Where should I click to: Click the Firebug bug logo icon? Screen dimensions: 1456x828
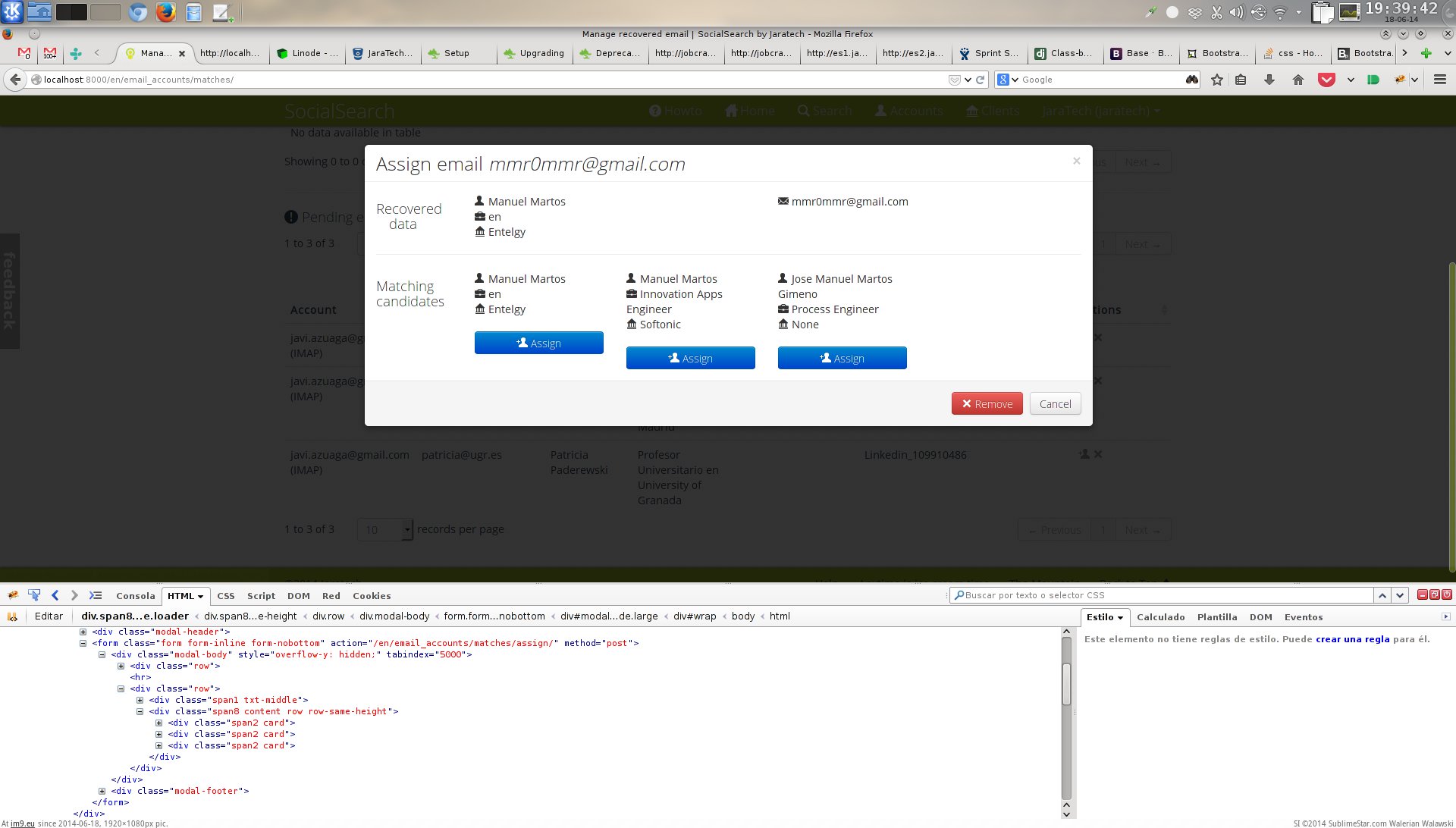pyautogui.click(x=13, y=595)
